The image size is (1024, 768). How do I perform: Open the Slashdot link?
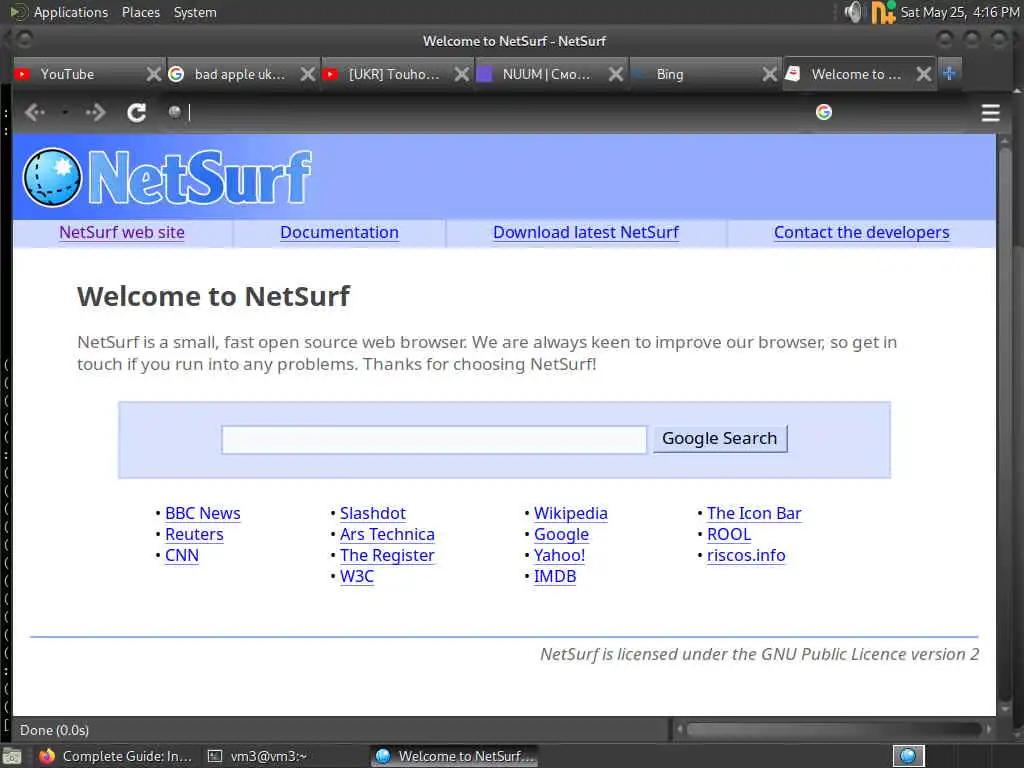point(372,513)
